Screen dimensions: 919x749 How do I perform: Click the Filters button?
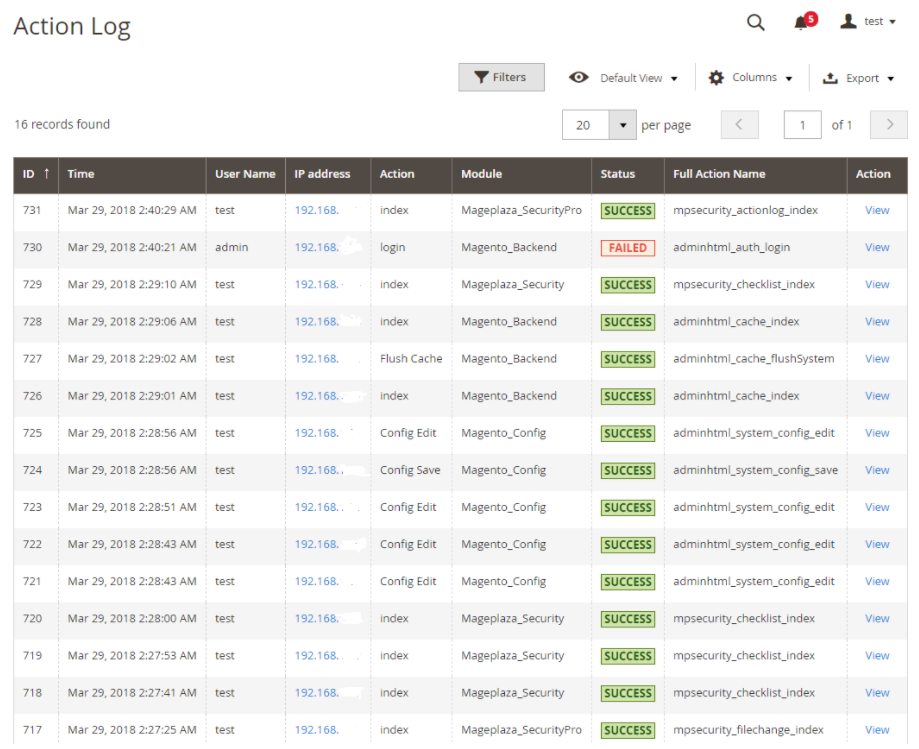501,77
